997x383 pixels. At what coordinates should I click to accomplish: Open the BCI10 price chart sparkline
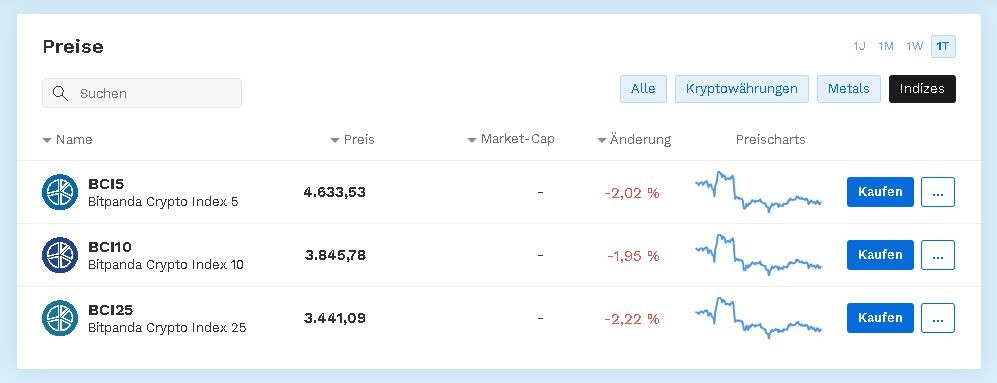pyautogui.click(x=759, y=254)
